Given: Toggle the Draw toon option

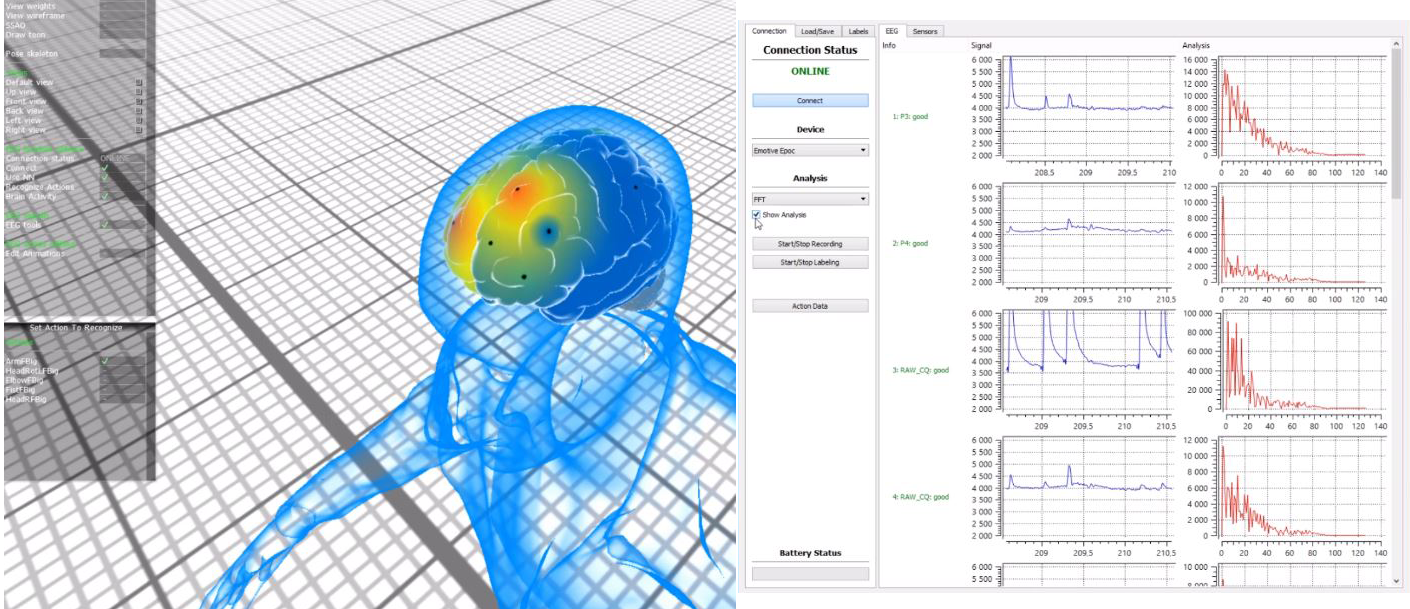Looking at the screenshot, I should point(122,35).
